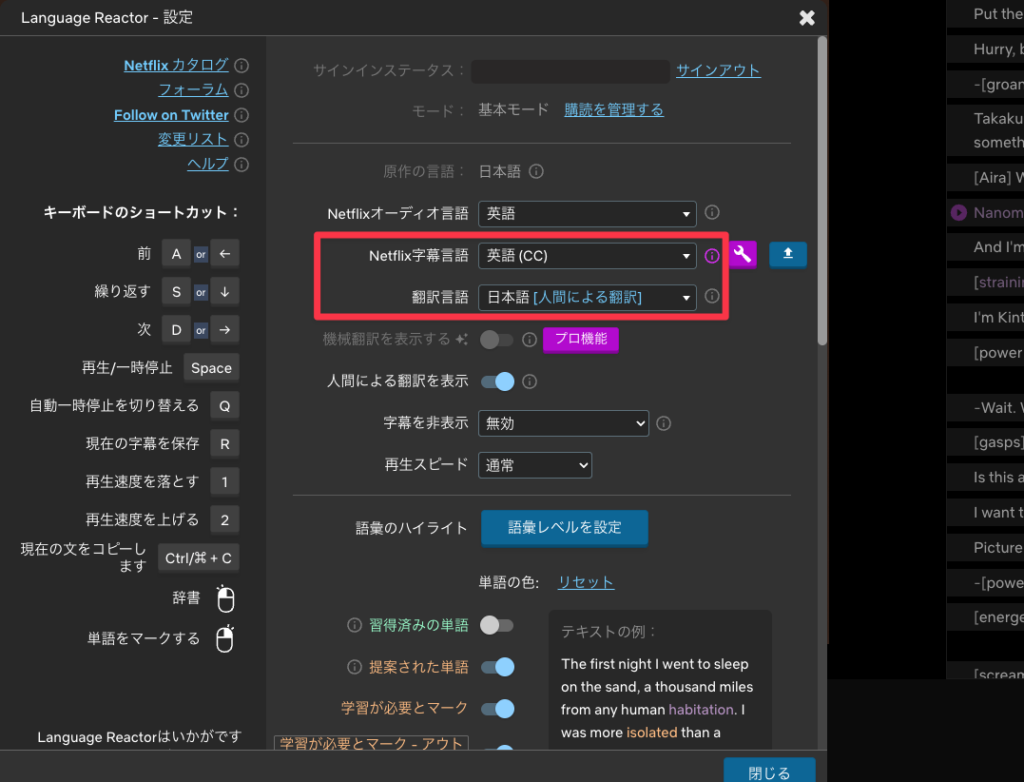Click the purple wrench subtitle settings icon
The height and width of the screenshot is (782, 1024).
tap(742, 255)
